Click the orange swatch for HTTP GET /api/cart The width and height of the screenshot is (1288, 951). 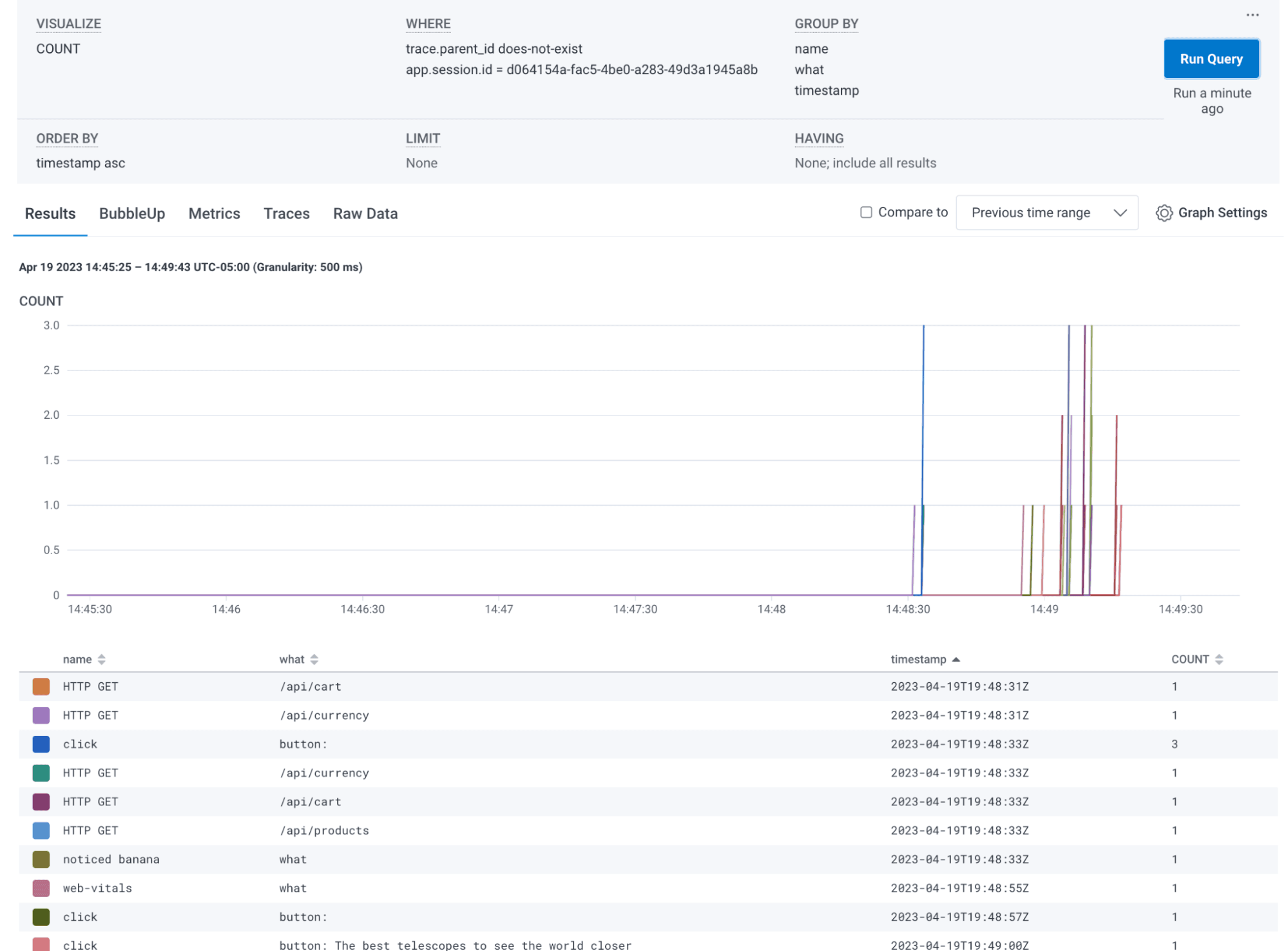coord(40,686)
